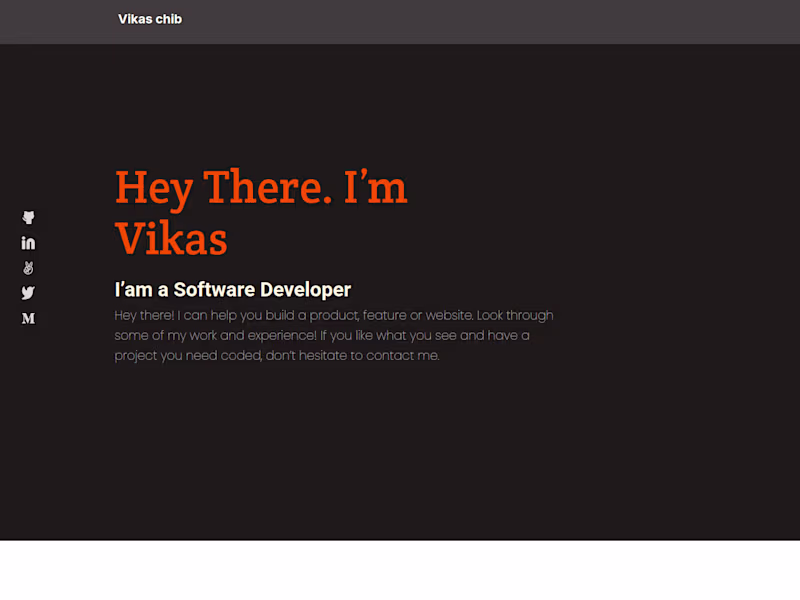
Task: Click the last line of the intro text
Action: pyautogui.click(x=276, y=355)
